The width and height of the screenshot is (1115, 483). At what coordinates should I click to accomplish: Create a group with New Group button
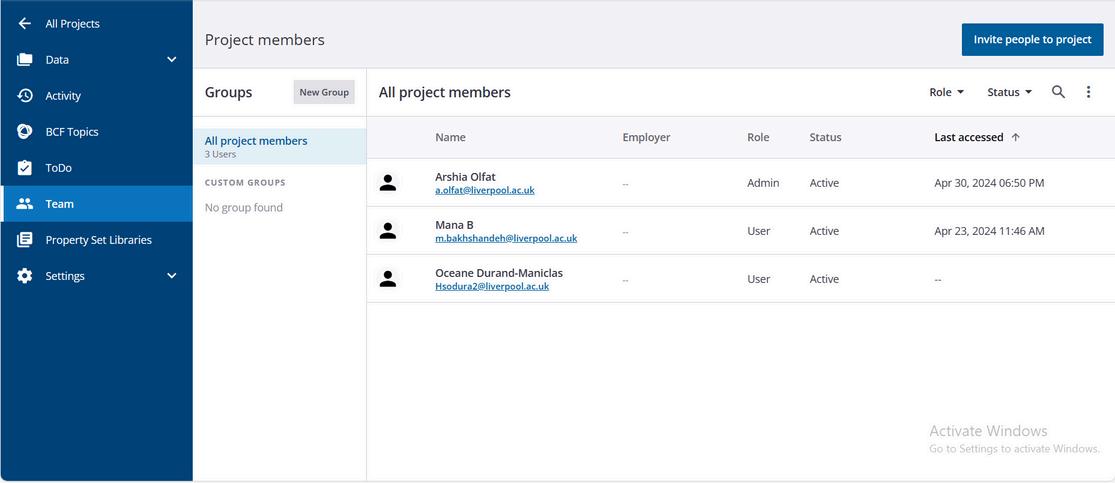pos(324,92)
